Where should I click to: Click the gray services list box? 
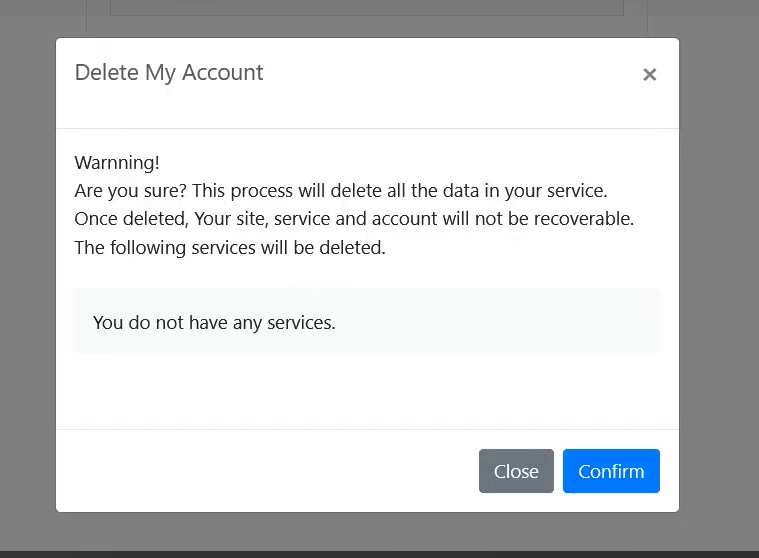coord(500,321)
